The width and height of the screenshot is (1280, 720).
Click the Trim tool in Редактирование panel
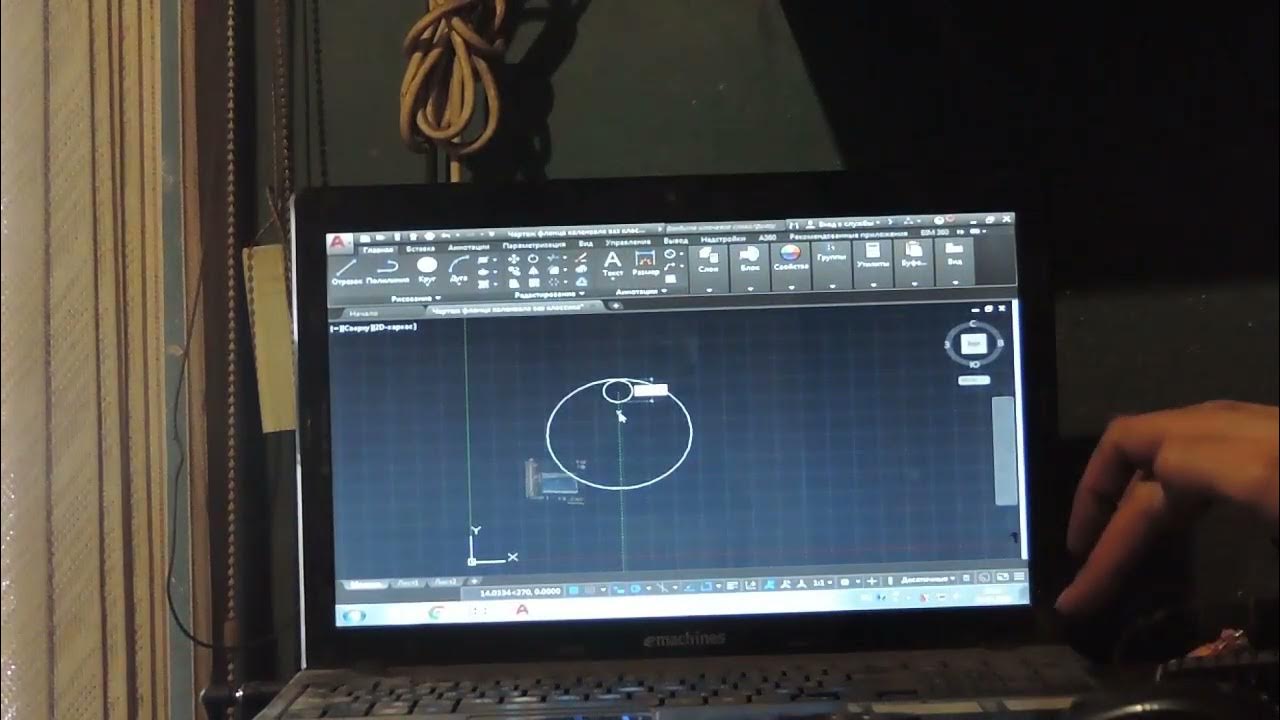tap(553, 258)
